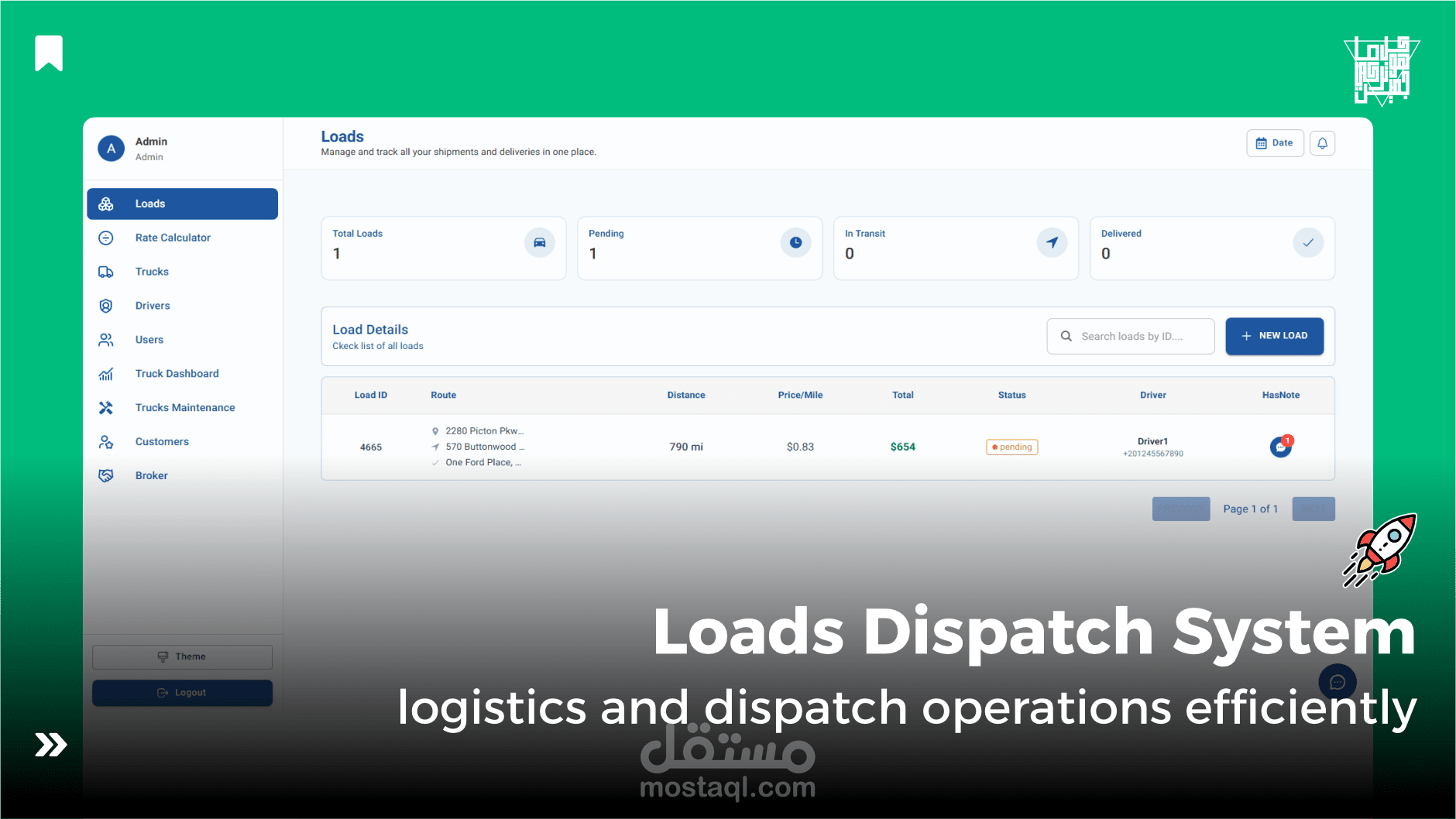The image size is (1456, 819).
Task: Open the note chat bubble for Driver1
Action: coord(1279,447)
